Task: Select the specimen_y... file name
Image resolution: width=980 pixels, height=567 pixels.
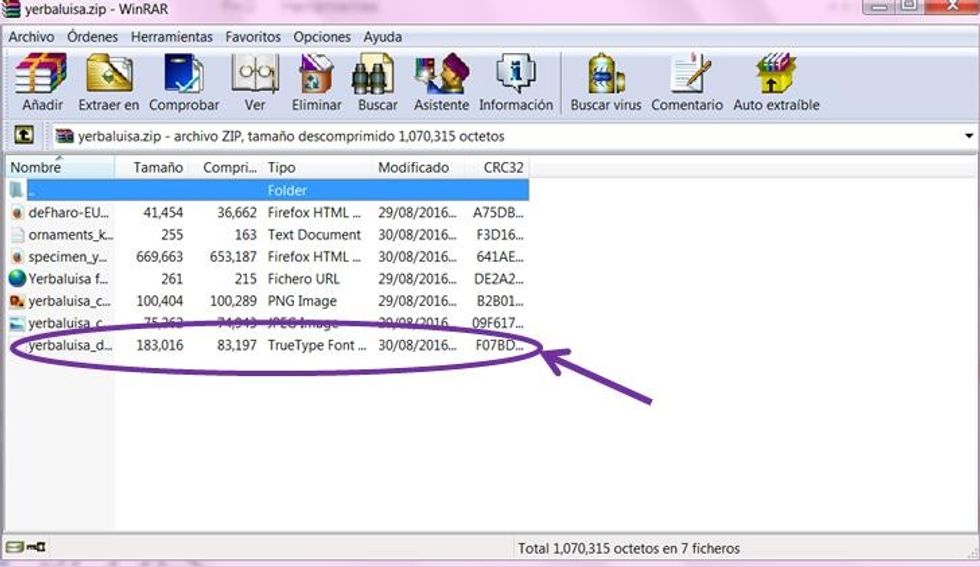Action: click(x=68, y=257)
